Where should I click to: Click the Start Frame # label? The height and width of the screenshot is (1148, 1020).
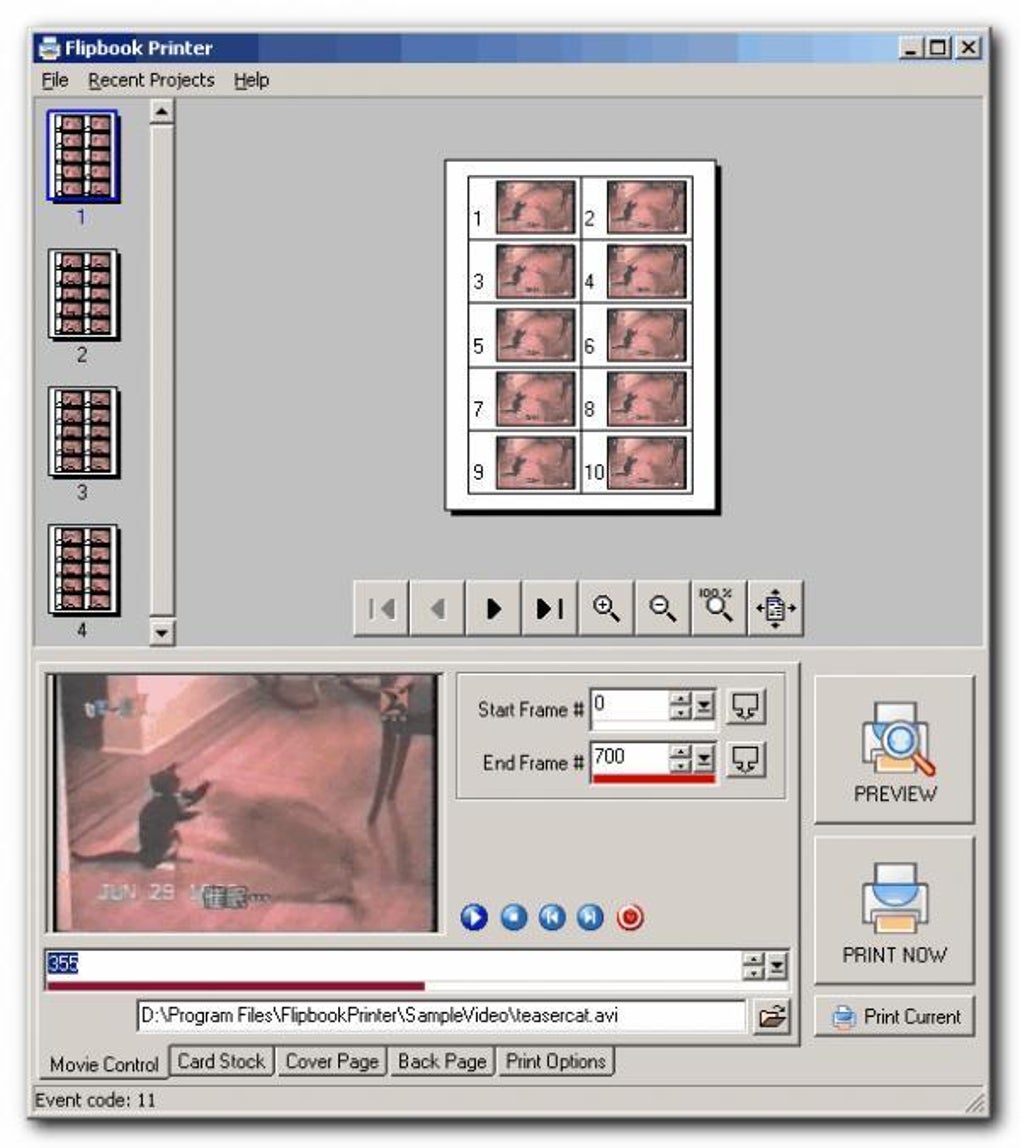pos(530,710)
